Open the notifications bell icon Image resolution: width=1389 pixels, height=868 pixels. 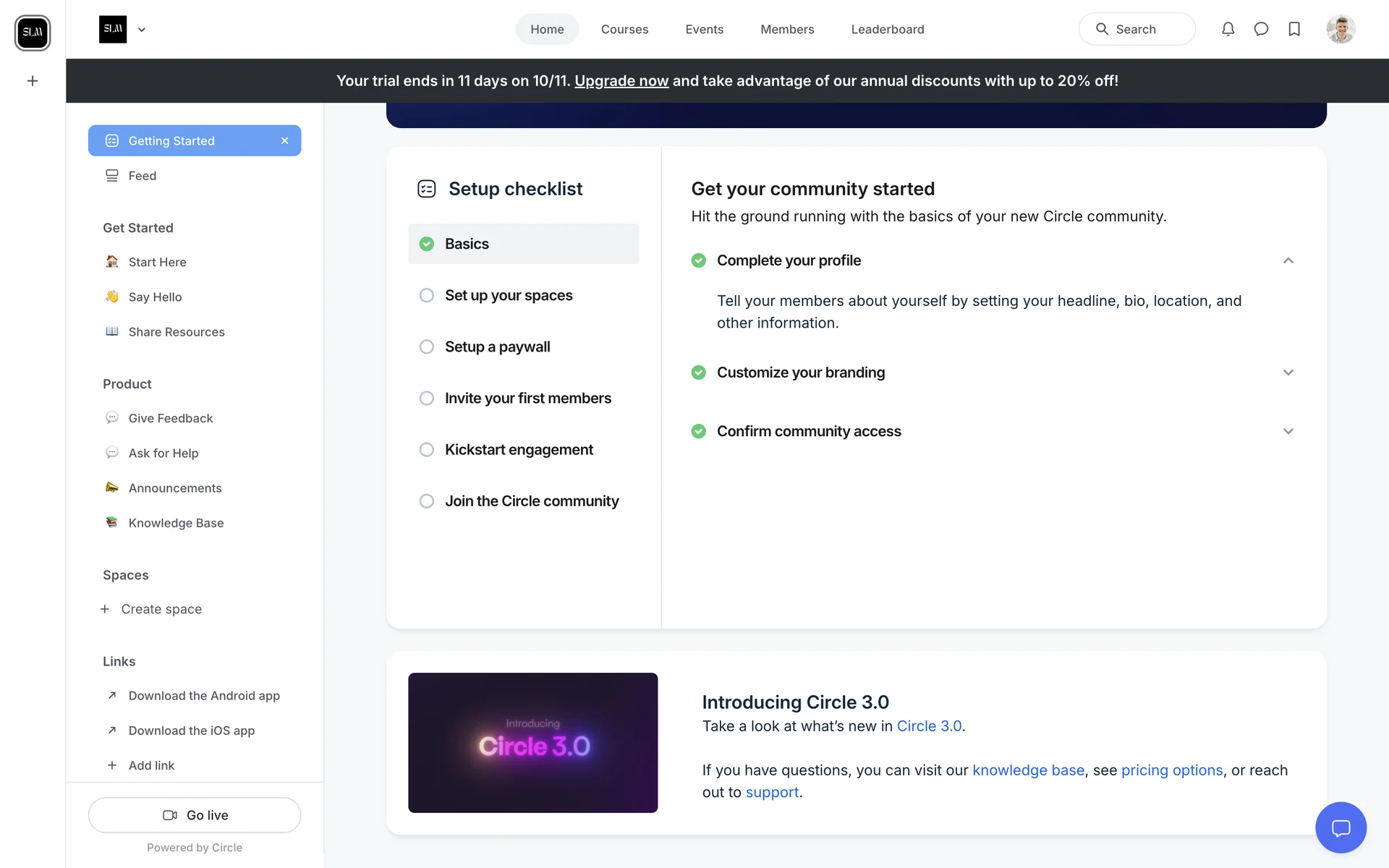point(1228,29)
